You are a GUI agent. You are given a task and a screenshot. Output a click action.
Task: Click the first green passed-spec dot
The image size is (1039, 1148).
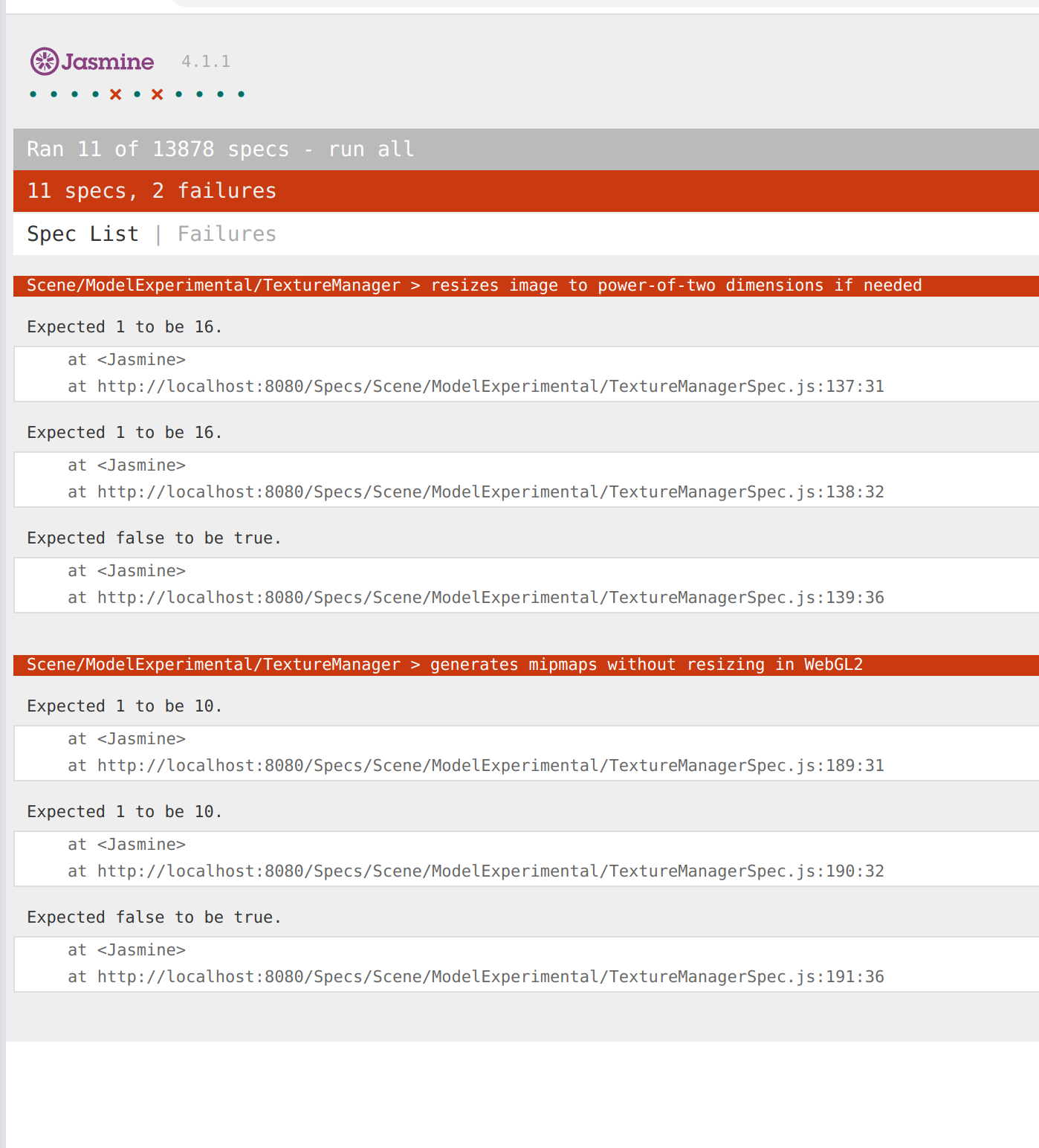(33, 94)
